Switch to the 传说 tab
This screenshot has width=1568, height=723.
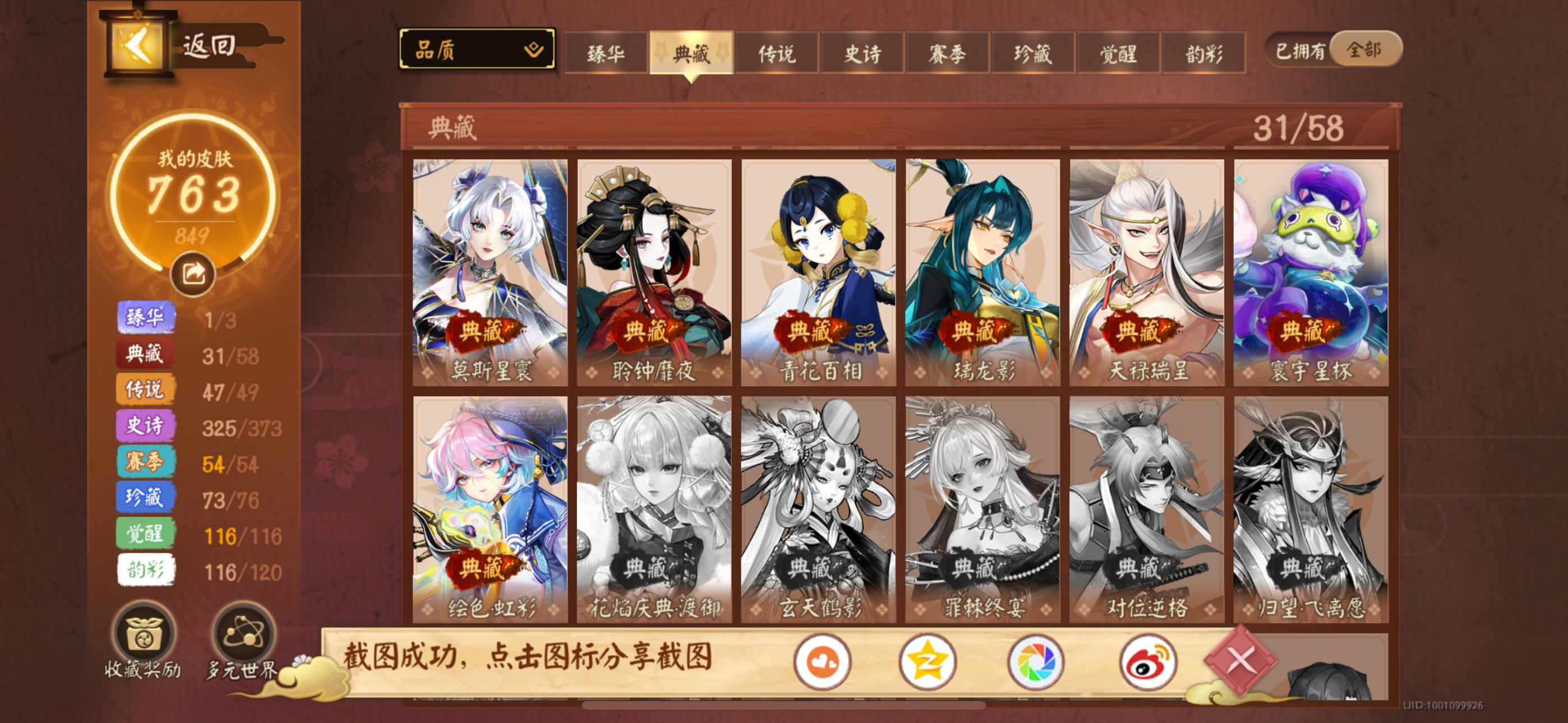point(777,54)
